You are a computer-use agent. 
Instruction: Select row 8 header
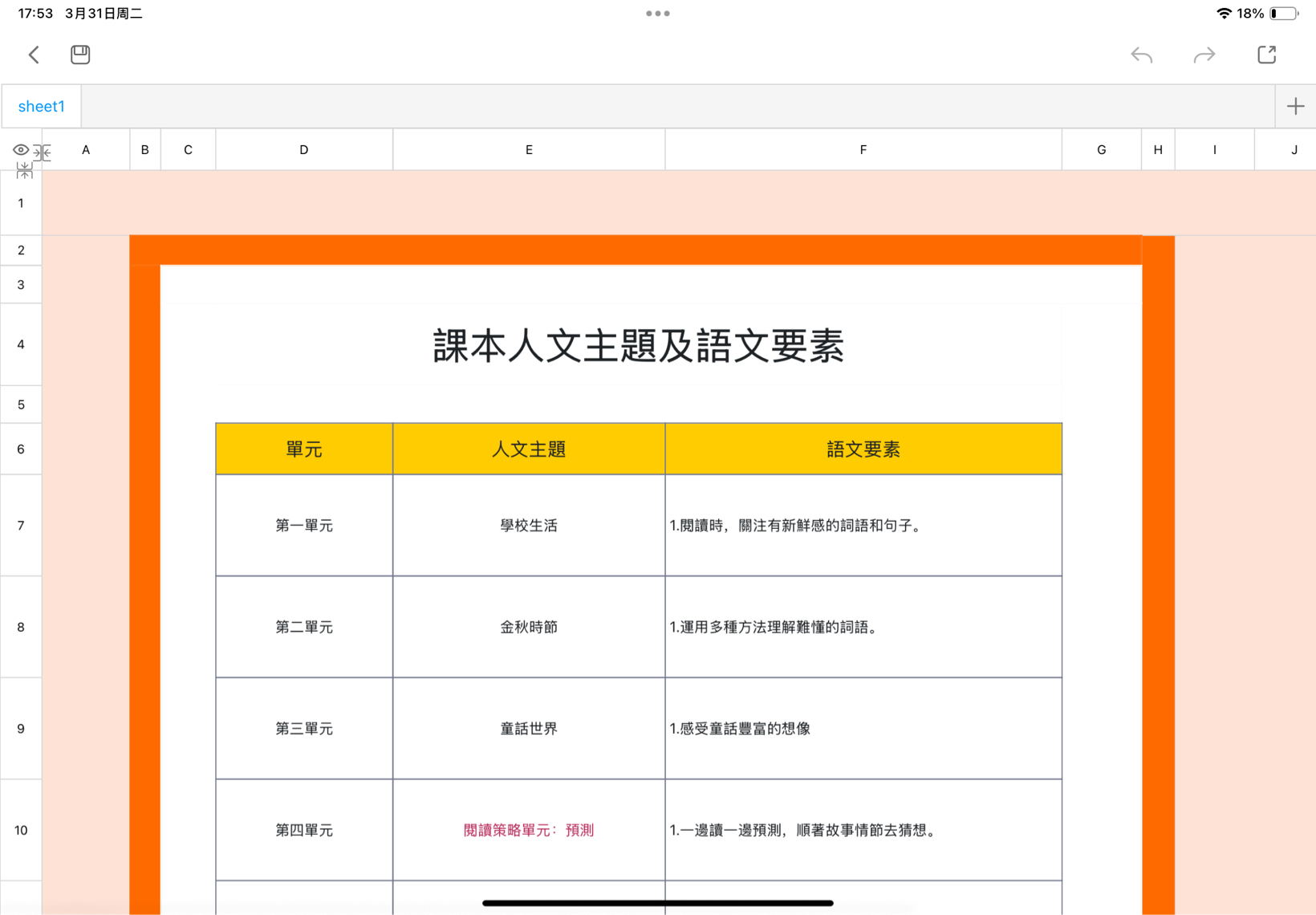click(x=21, y=627)
